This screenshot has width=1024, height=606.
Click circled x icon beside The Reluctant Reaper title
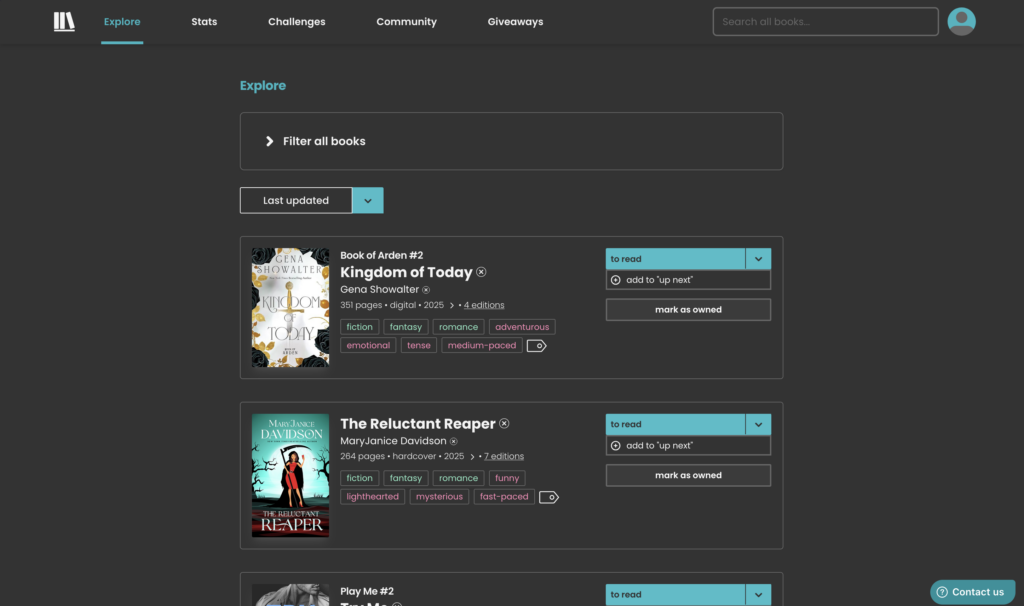click(x=504, y=424)
